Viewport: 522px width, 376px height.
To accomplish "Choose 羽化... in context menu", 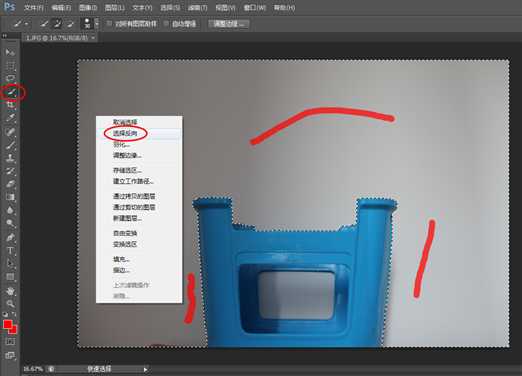I will click(x=139, y=145).
